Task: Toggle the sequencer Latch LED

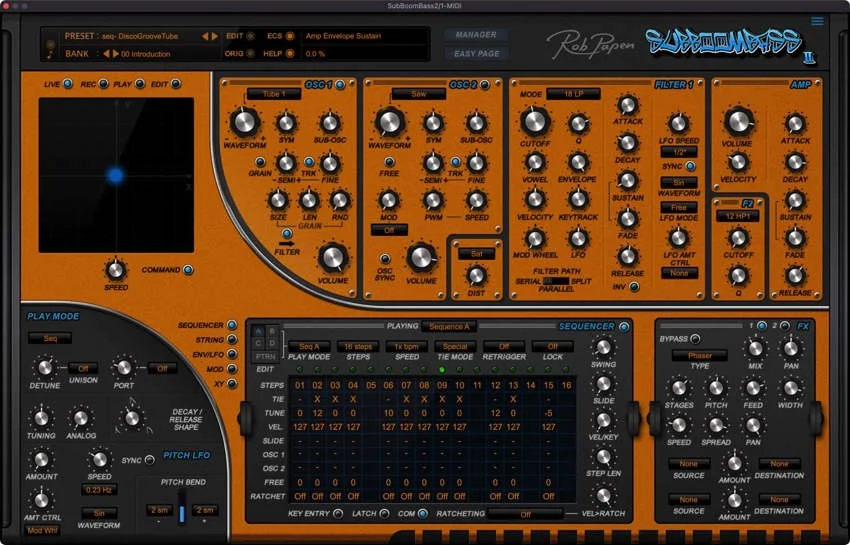Action: tap(384, 514)
